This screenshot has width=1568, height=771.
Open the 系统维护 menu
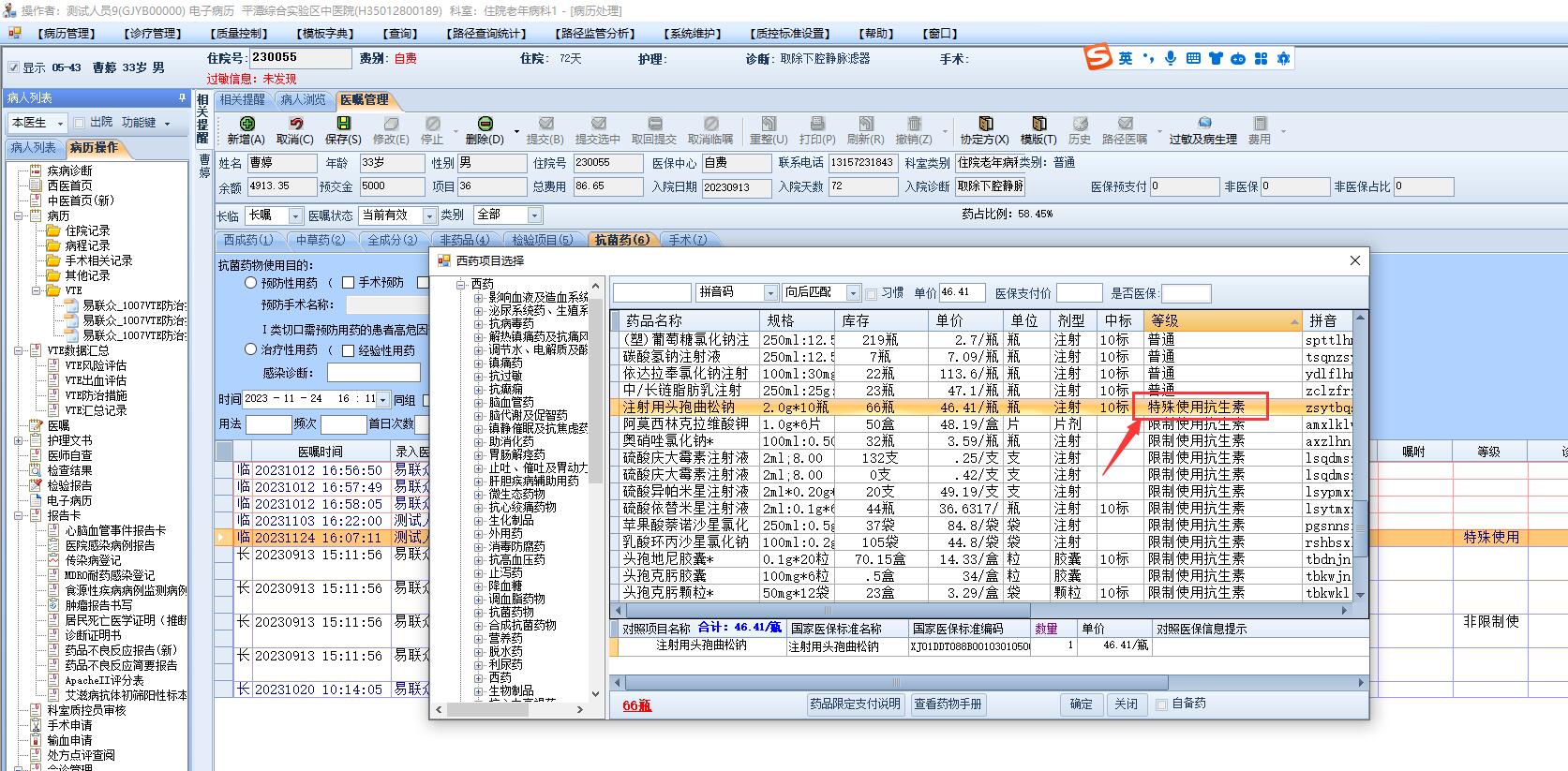[694, 34]
